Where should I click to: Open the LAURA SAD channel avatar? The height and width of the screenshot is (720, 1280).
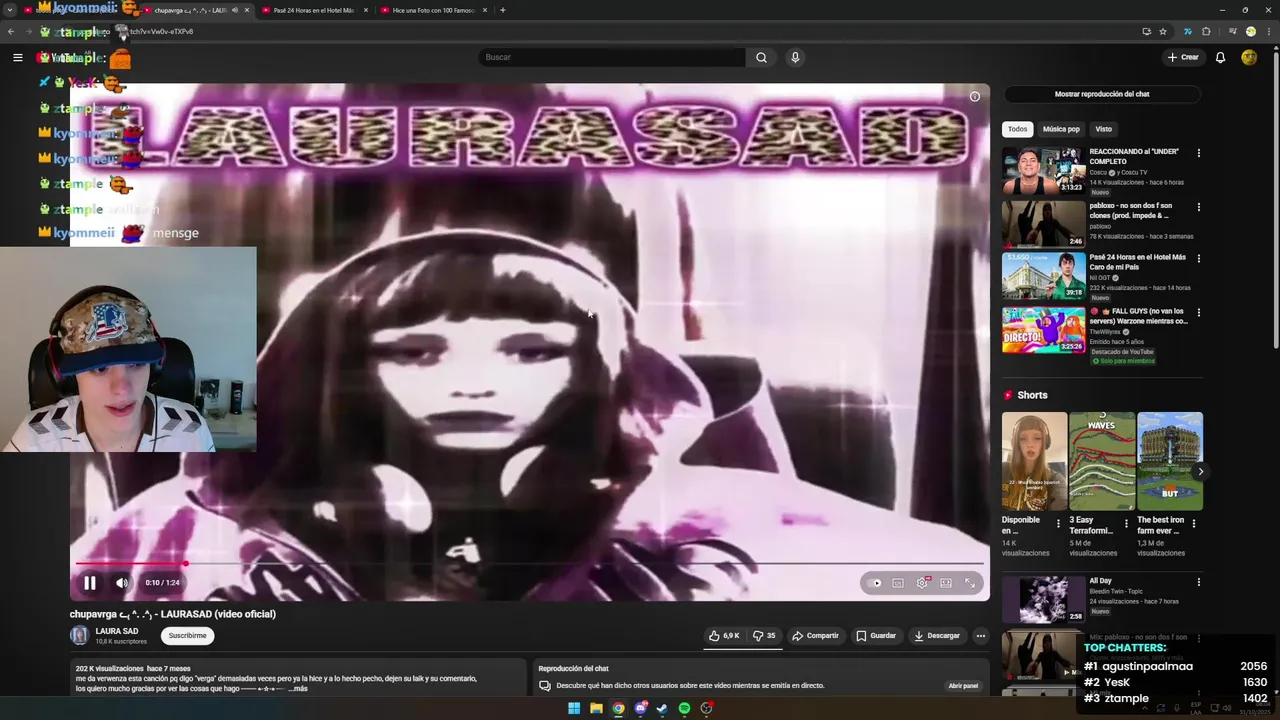79,636
